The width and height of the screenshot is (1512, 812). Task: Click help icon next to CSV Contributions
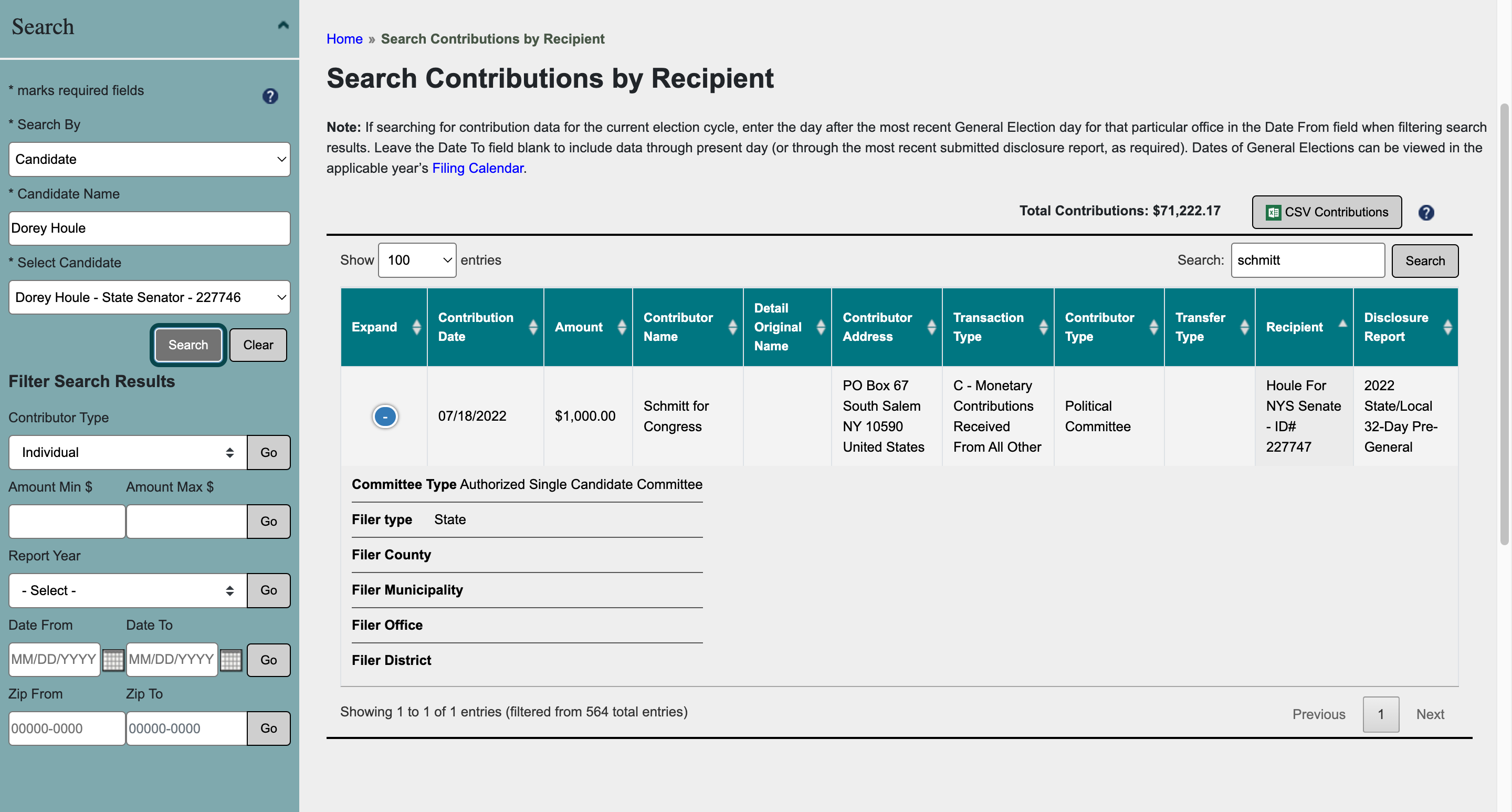pos(1426,213)
